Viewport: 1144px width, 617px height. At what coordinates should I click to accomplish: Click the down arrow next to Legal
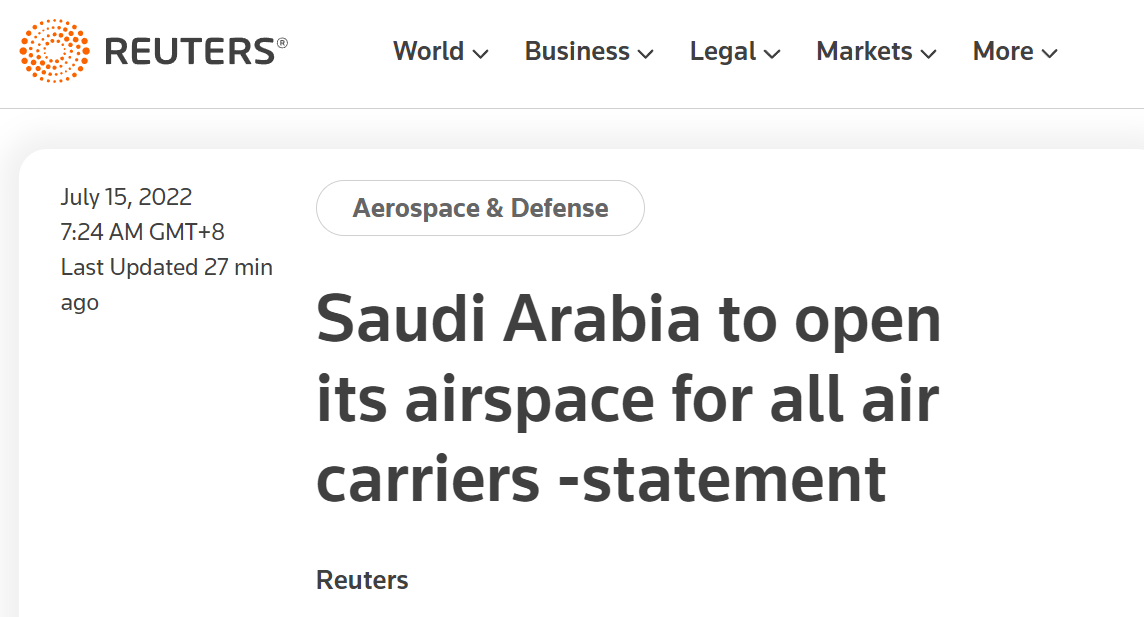click(772, 54)
